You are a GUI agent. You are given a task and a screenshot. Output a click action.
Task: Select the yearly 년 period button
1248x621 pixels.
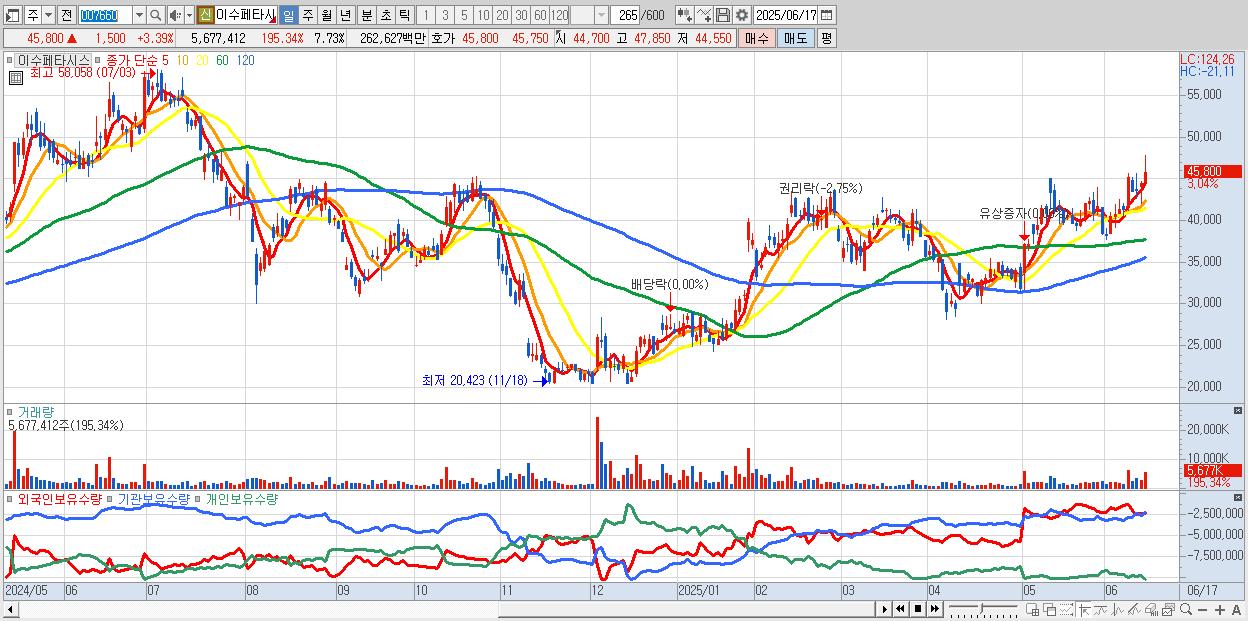pos(345,15)
